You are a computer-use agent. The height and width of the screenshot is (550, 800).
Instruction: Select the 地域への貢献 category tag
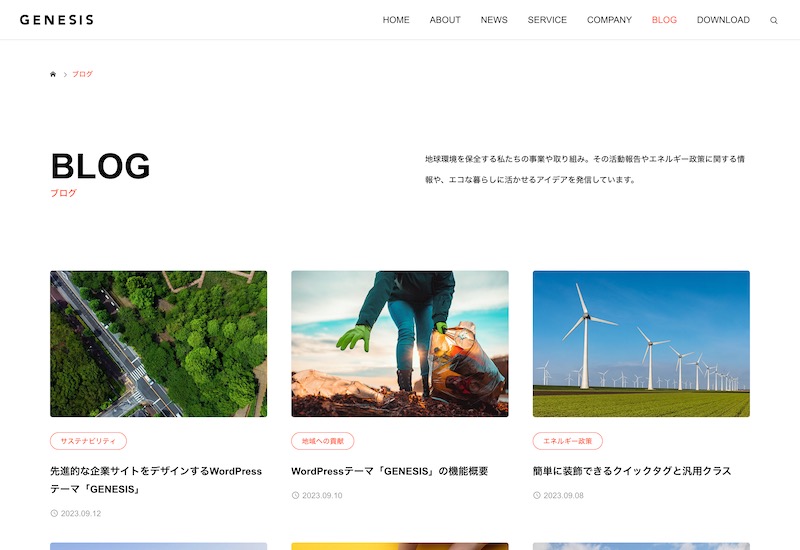pyautogui.click(x=322, y=441)
